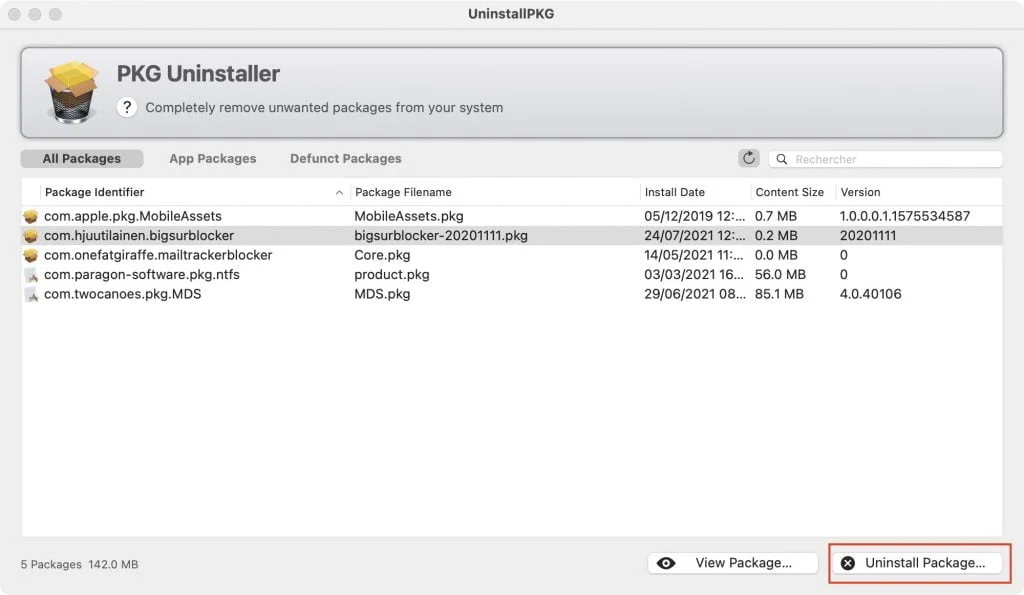Click the 56.0 MB content size cell
Screen dimensions: 1024x595
tap(780, 275)
